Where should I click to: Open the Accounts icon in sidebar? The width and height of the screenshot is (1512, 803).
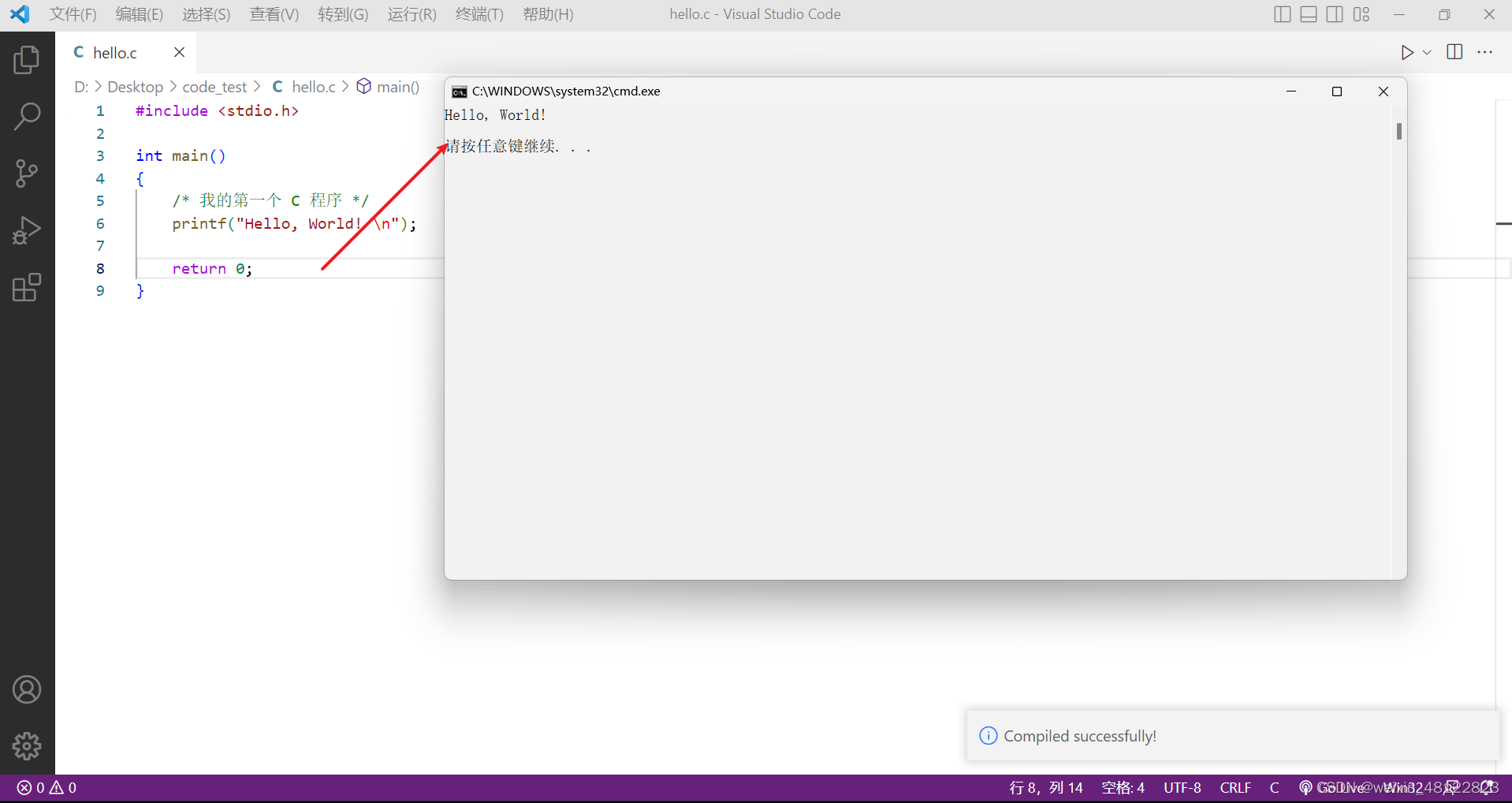[x=26, y=689]
